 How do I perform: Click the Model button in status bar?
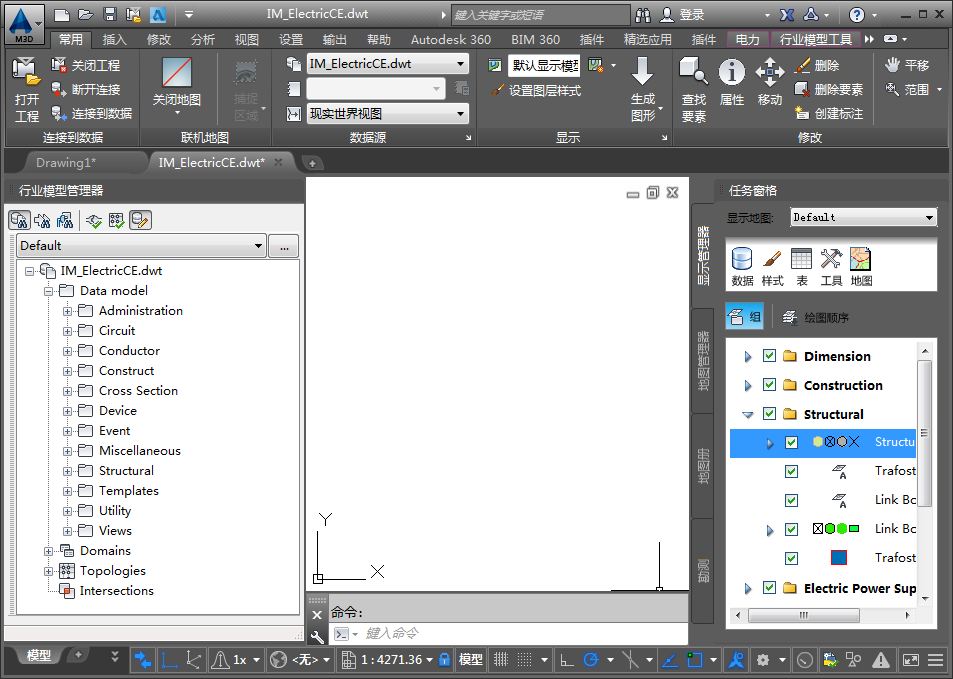pyautogui.click(x=470, y=660)
